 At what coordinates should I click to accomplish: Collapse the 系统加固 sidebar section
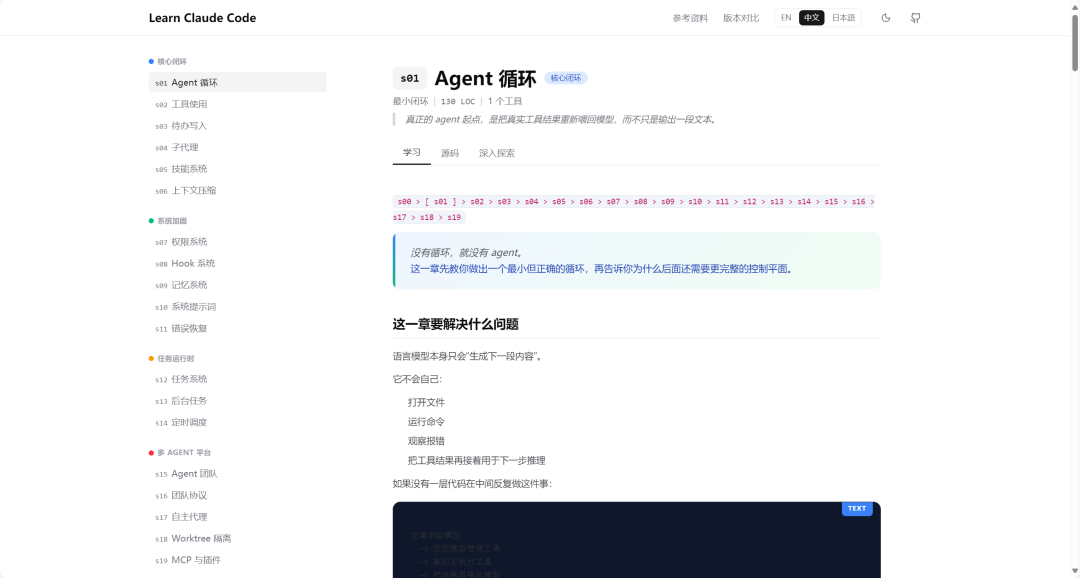[x=173, y=220]
